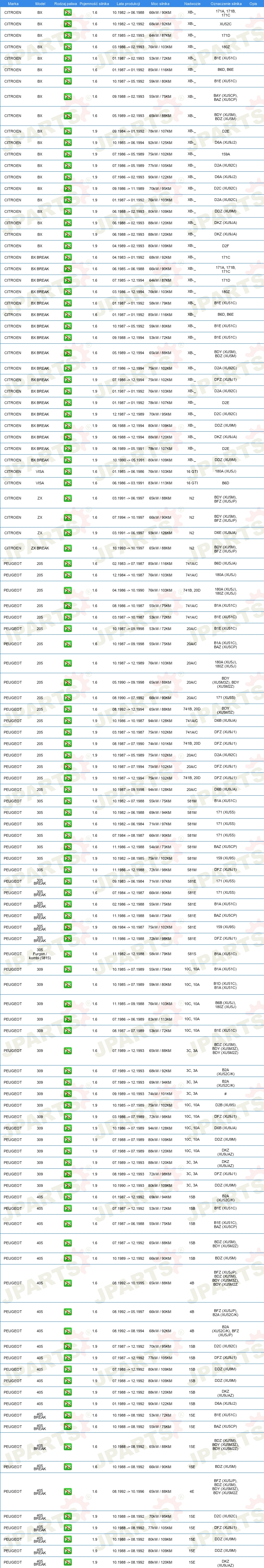Click fuel icon for 405 BREAK with 4E body
This screenshot has height=1568, width=264.
[x=68, y=1492]
